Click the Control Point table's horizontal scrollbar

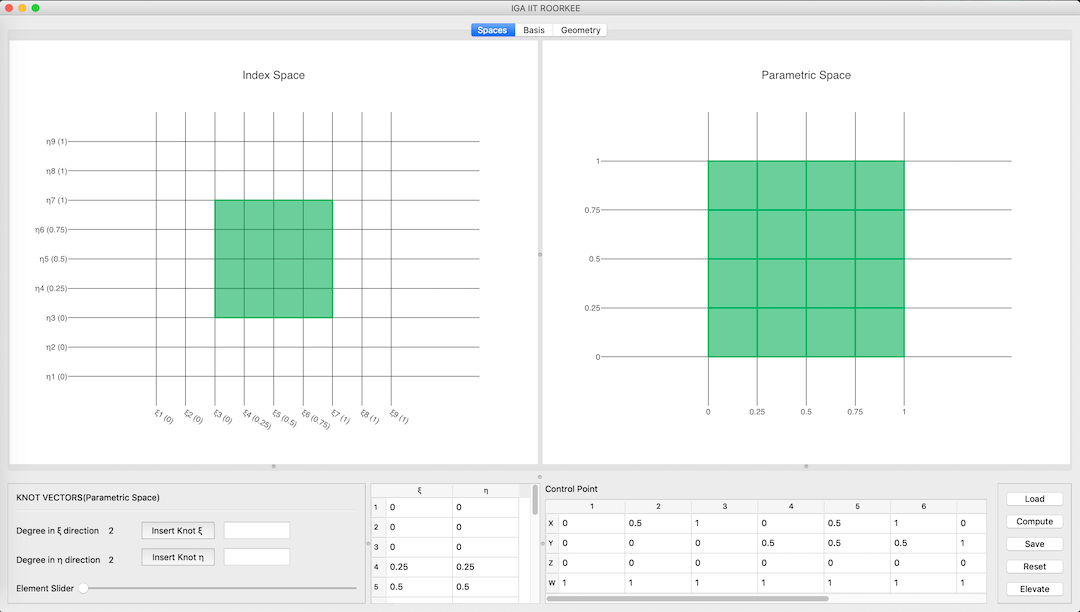pos(688,598)
